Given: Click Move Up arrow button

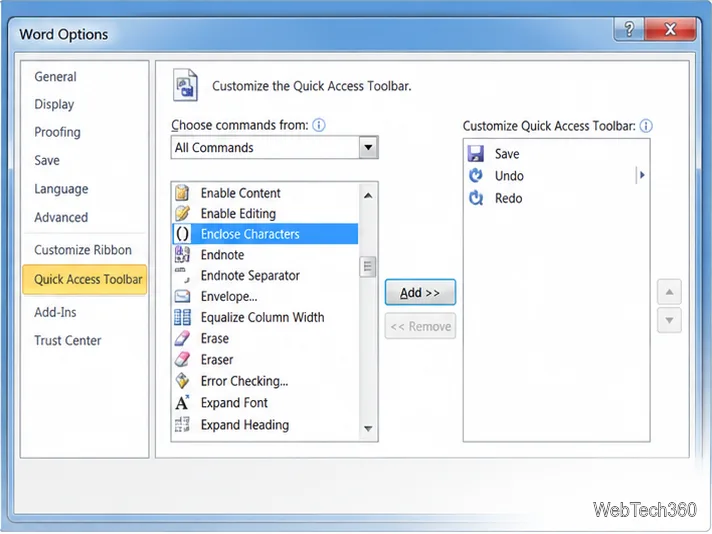Looking at the screenshot, I should [x=669, y=292].
